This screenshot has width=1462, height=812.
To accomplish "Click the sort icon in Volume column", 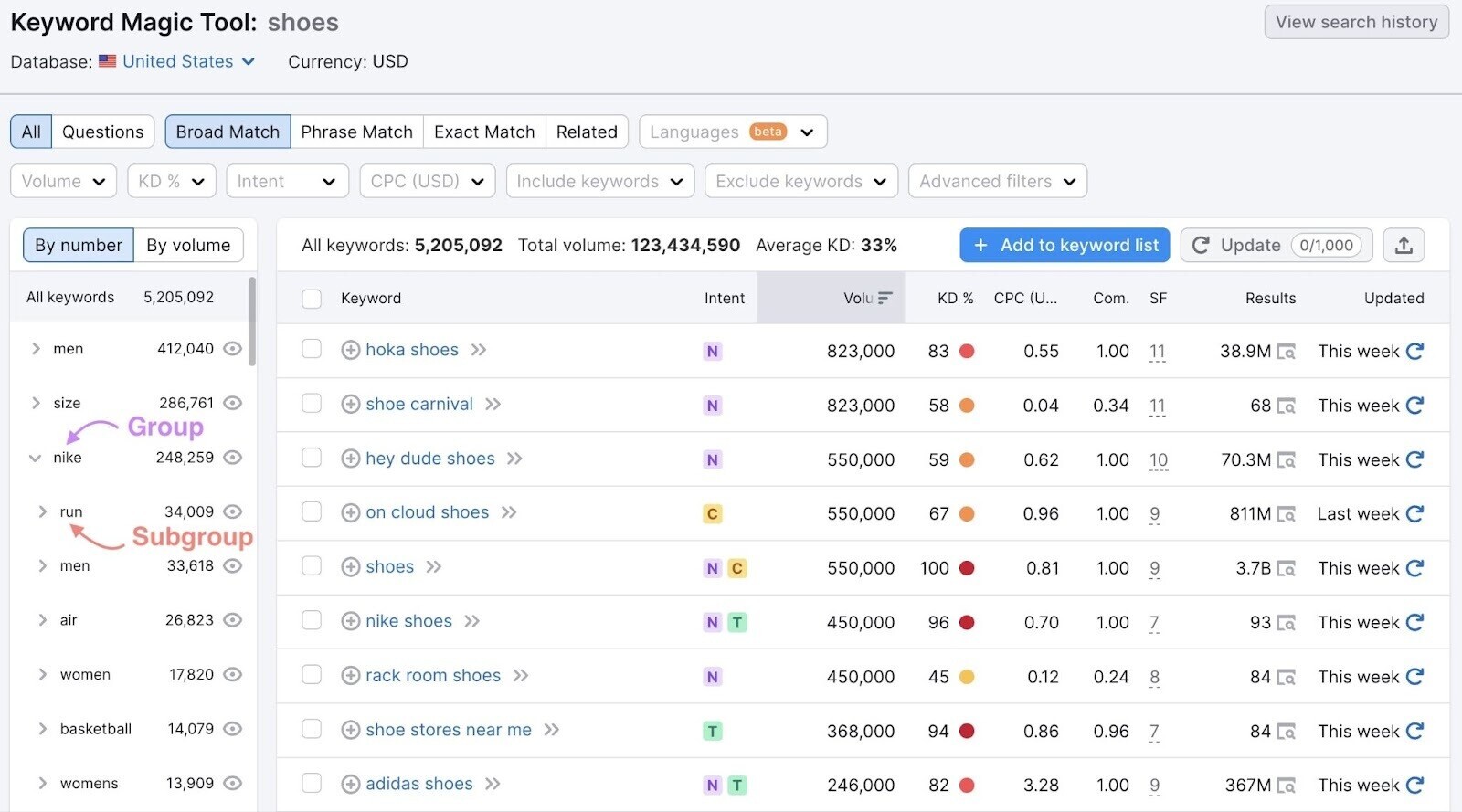I will tap(885, 298).
